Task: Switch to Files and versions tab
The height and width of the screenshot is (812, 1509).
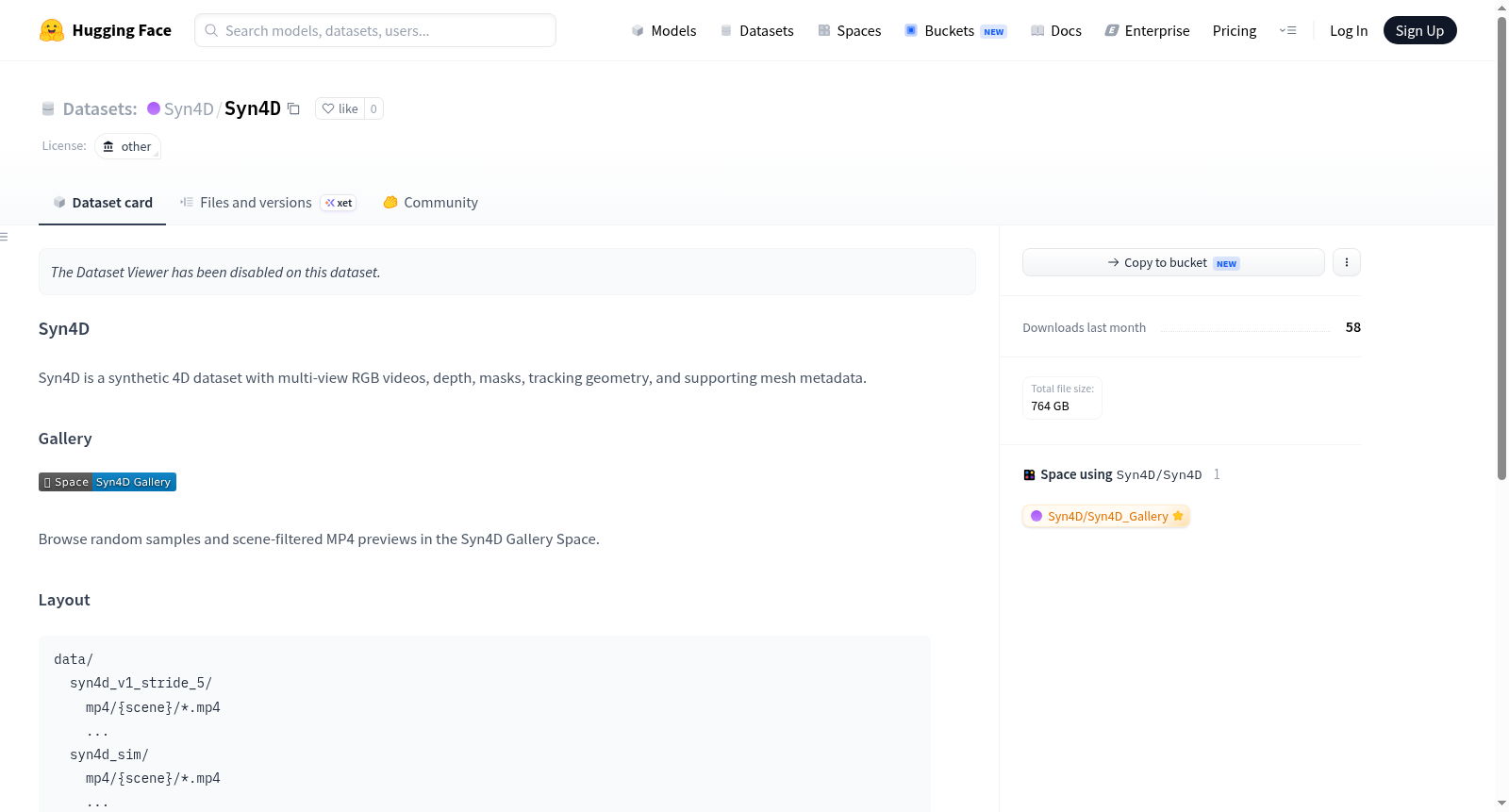Action: tap(268, 203)
